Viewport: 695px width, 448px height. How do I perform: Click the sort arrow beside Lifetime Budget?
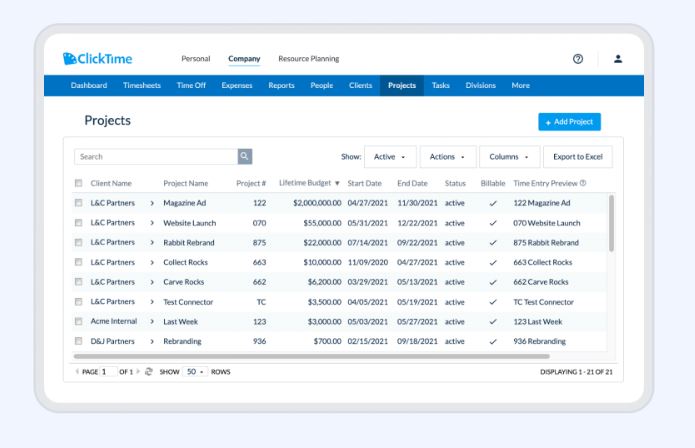337,183
